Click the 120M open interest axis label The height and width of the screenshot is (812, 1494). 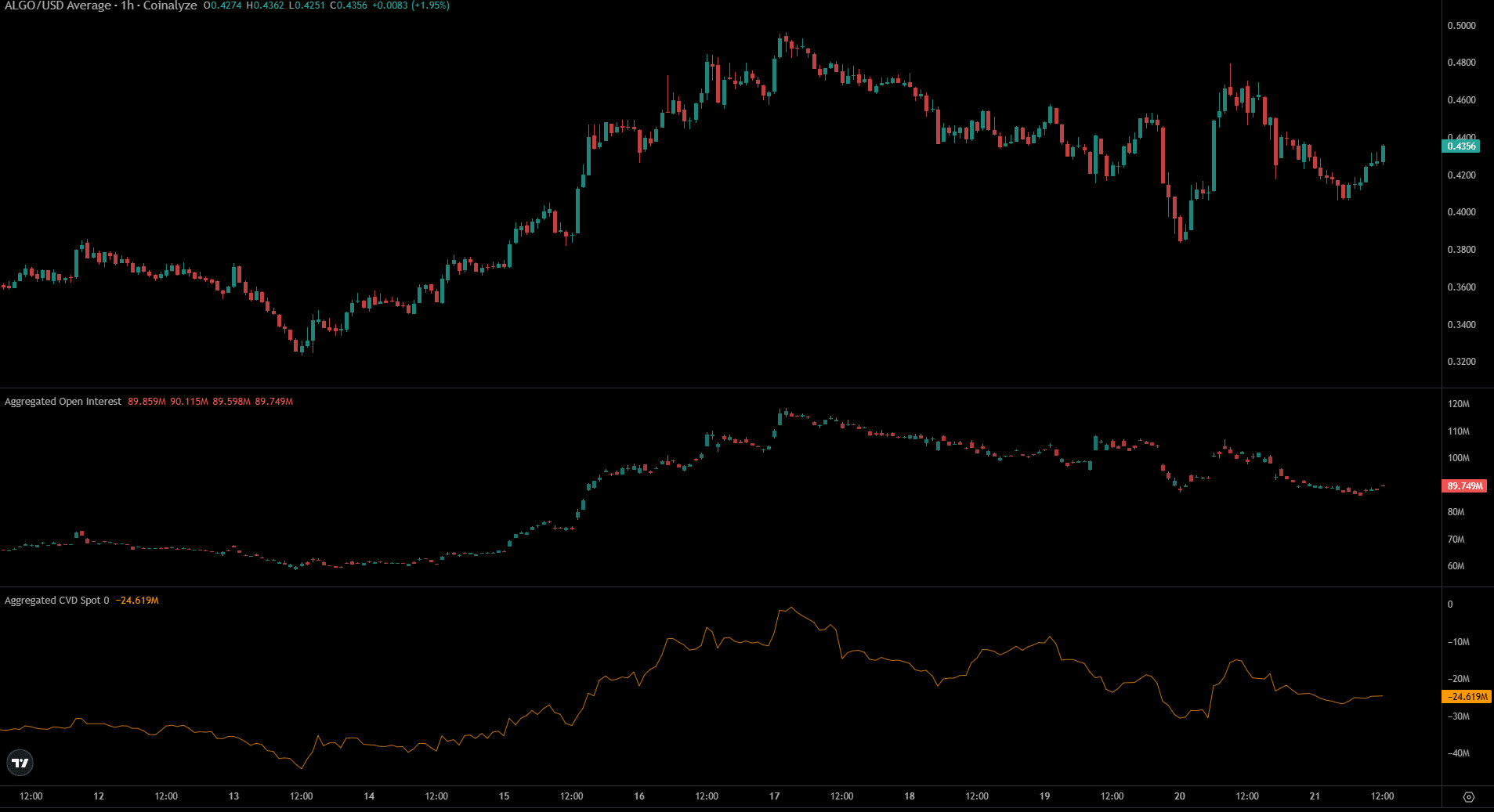click(x=1459, y=404)
